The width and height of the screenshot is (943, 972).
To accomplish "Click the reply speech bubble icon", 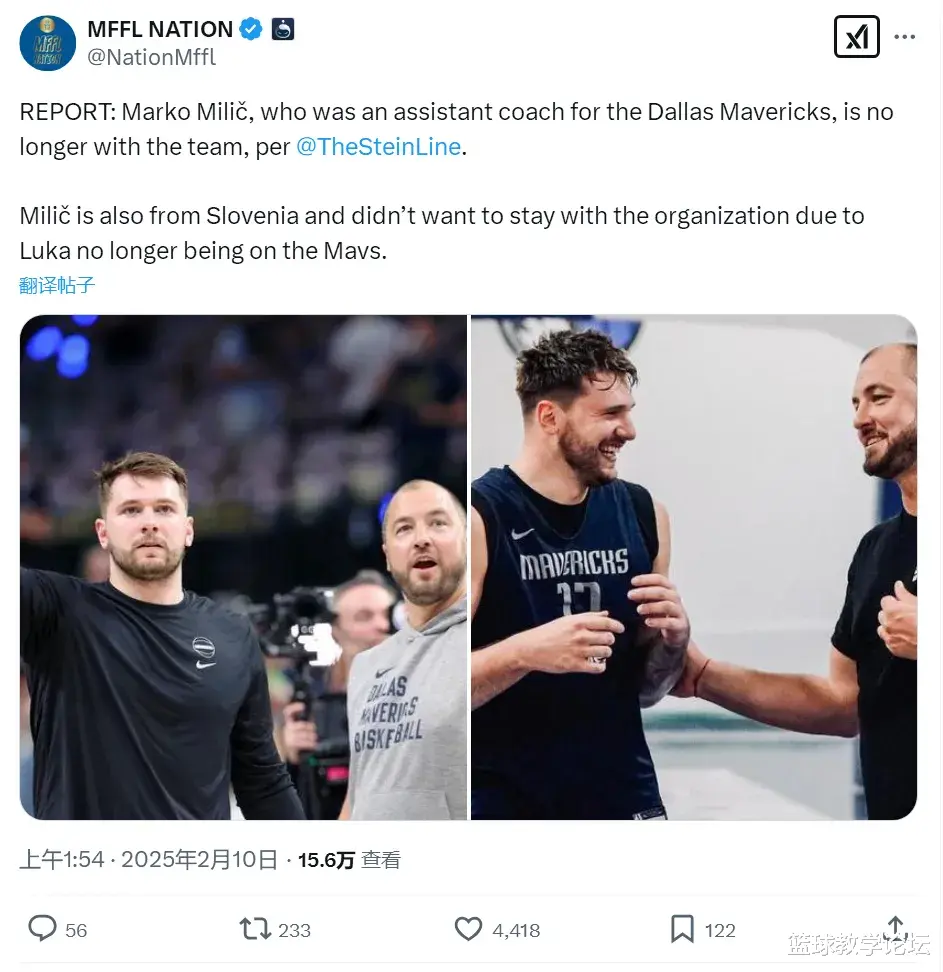I will click(42, 929).
